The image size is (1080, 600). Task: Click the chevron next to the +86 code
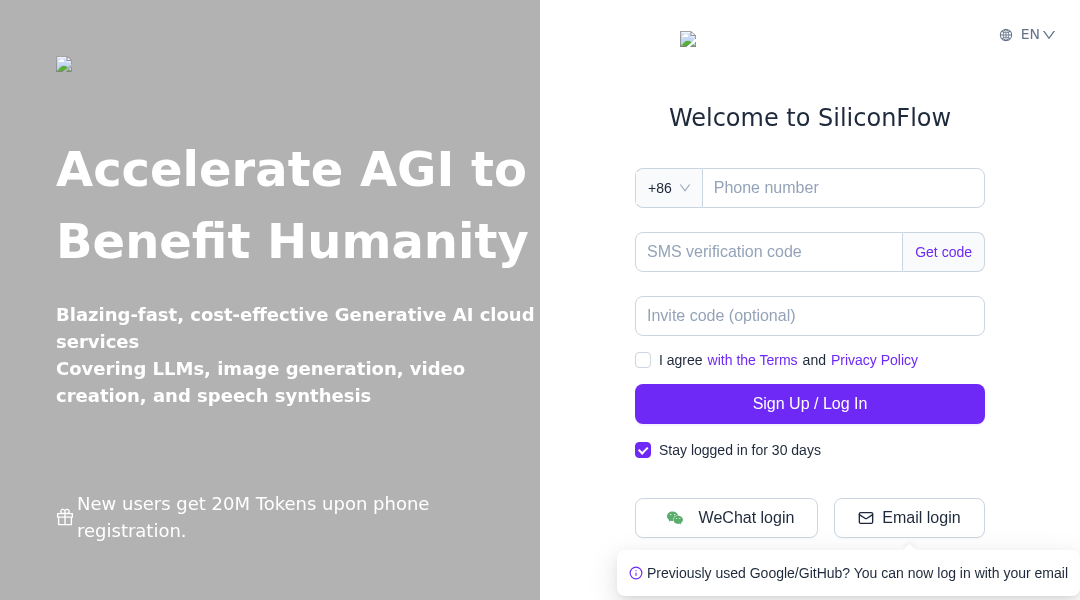point(687,187)
